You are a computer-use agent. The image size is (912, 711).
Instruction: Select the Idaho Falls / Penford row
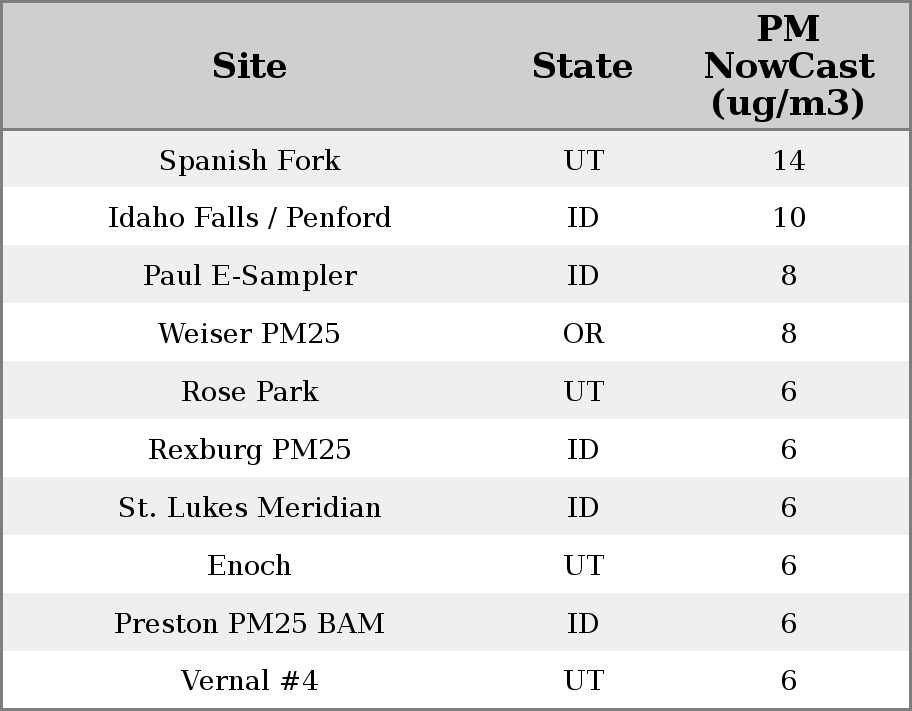pos(249,218)
